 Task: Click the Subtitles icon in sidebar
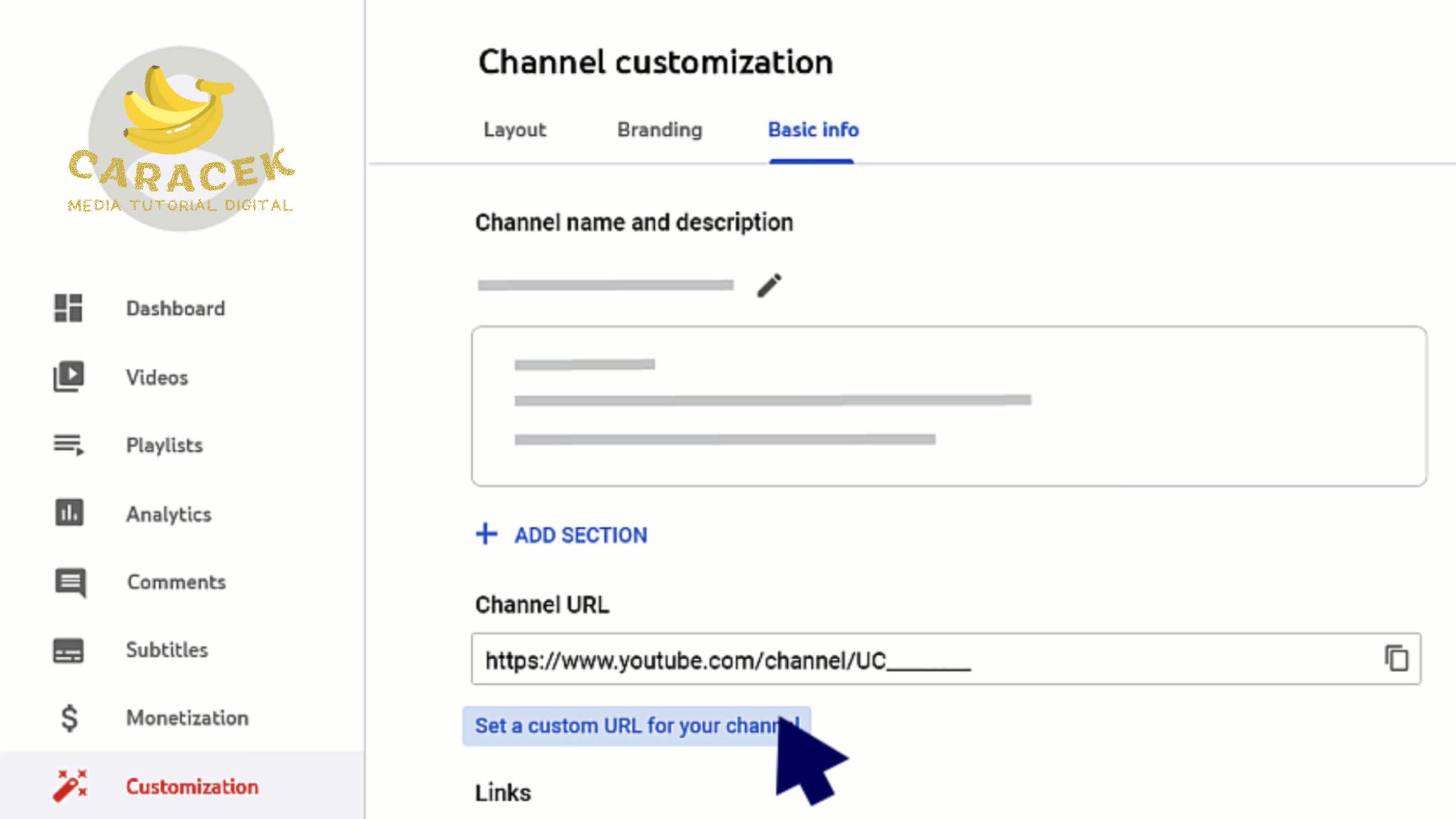68,650
